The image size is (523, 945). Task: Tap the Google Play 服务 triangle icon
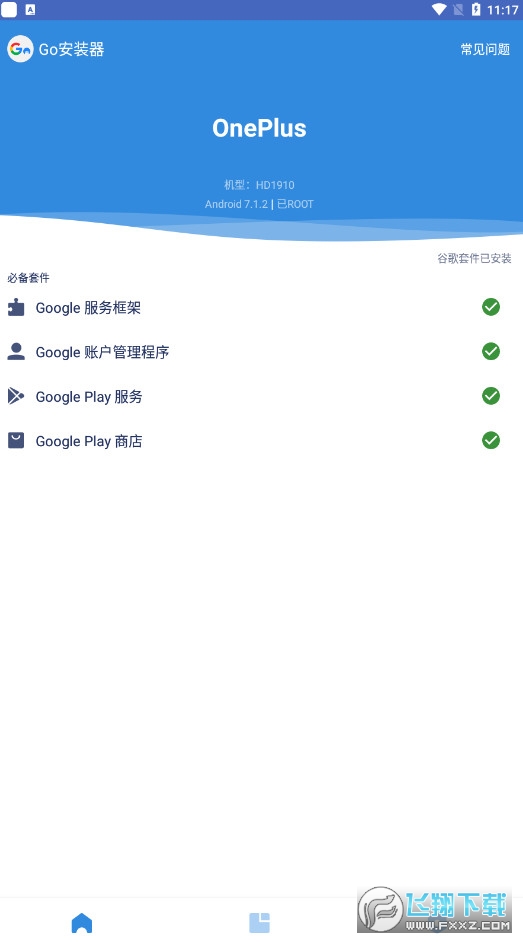click(16, 396)
